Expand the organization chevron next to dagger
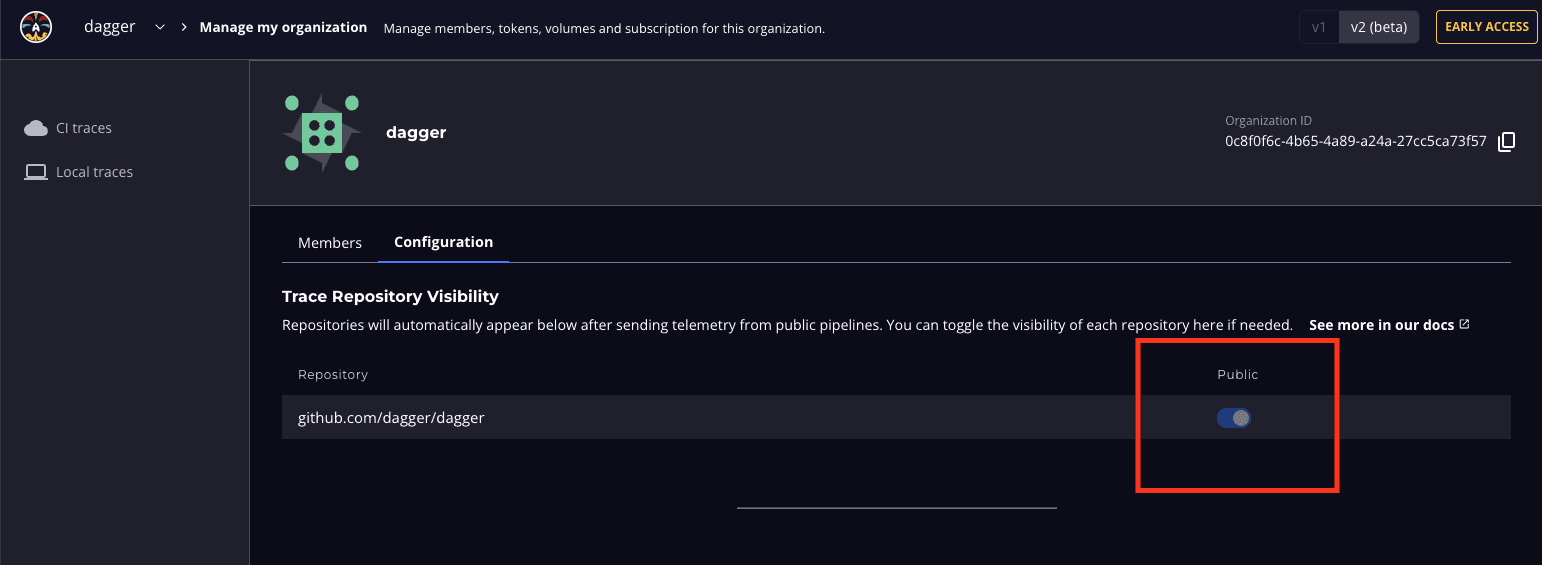The width and height of the screenshot is (1542, 565). 159,27
